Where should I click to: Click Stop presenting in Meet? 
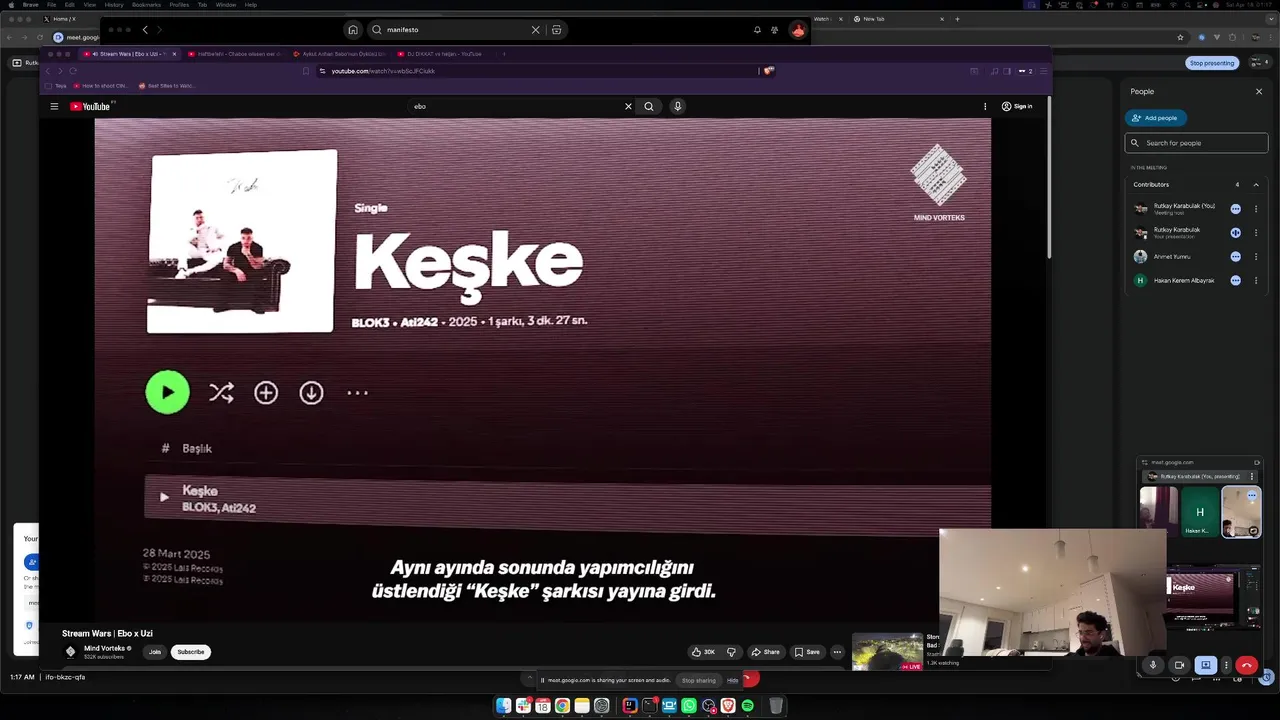tap(1212, 63)
